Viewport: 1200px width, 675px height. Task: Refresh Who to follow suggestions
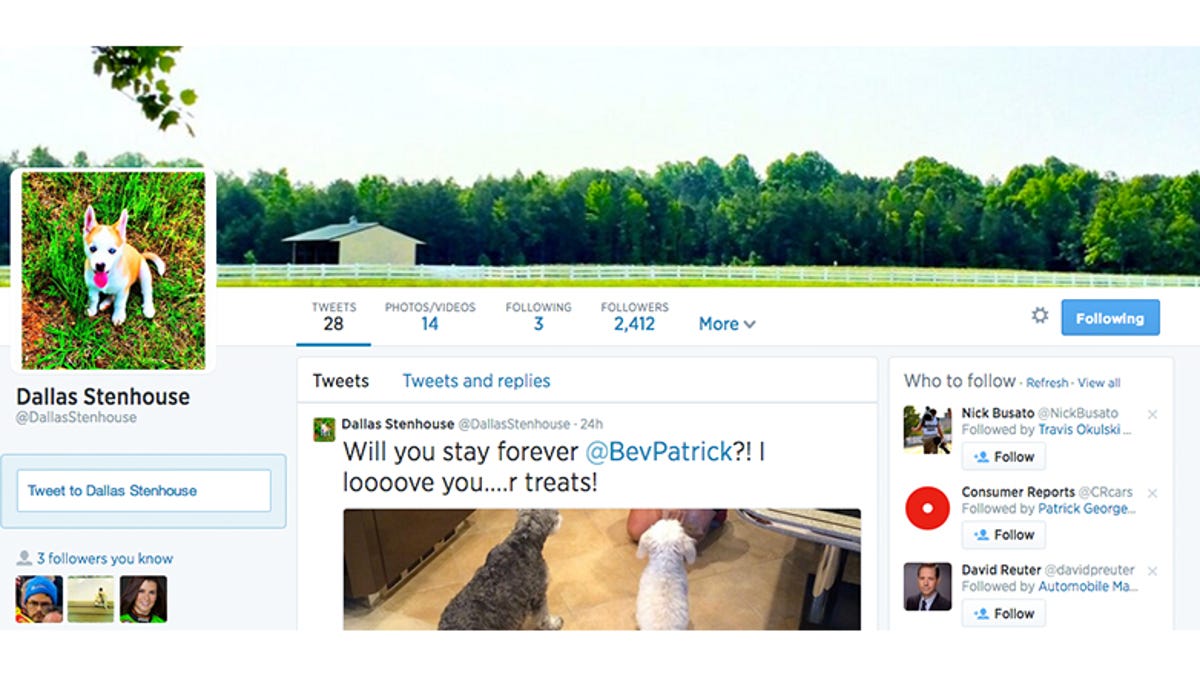coord(1047,383)
